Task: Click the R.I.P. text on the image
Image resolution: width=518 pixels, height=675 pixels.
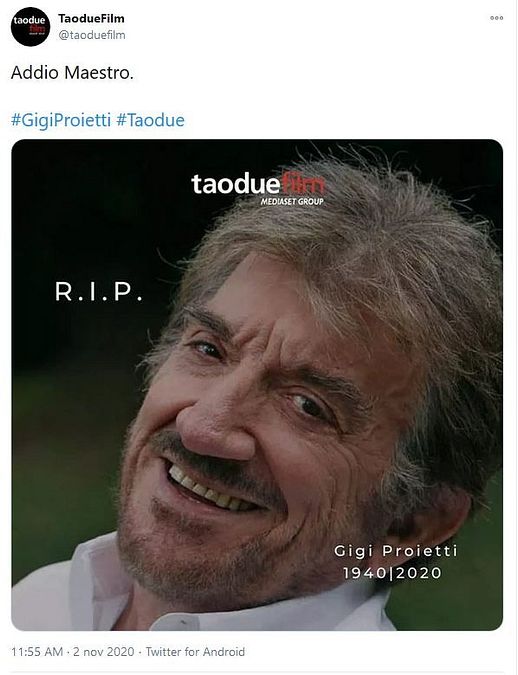Action: [99, 292]
